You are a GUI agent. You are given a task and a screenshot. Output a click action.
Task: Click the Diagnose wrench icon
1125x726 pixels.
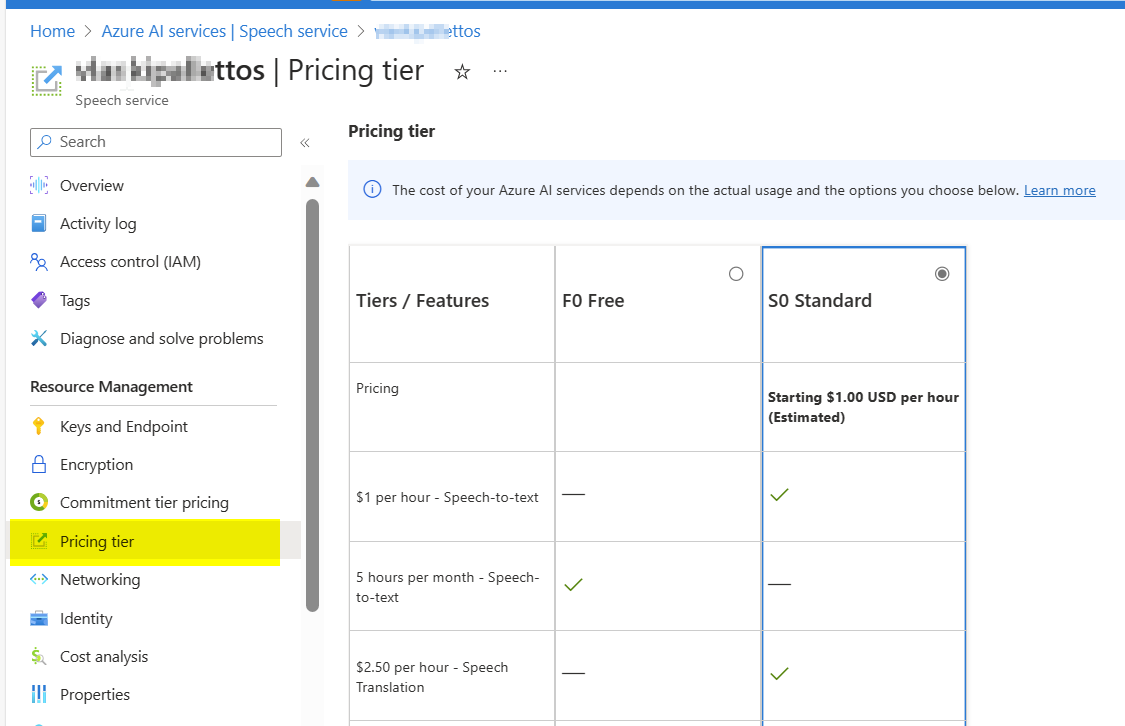coord(39,338)
